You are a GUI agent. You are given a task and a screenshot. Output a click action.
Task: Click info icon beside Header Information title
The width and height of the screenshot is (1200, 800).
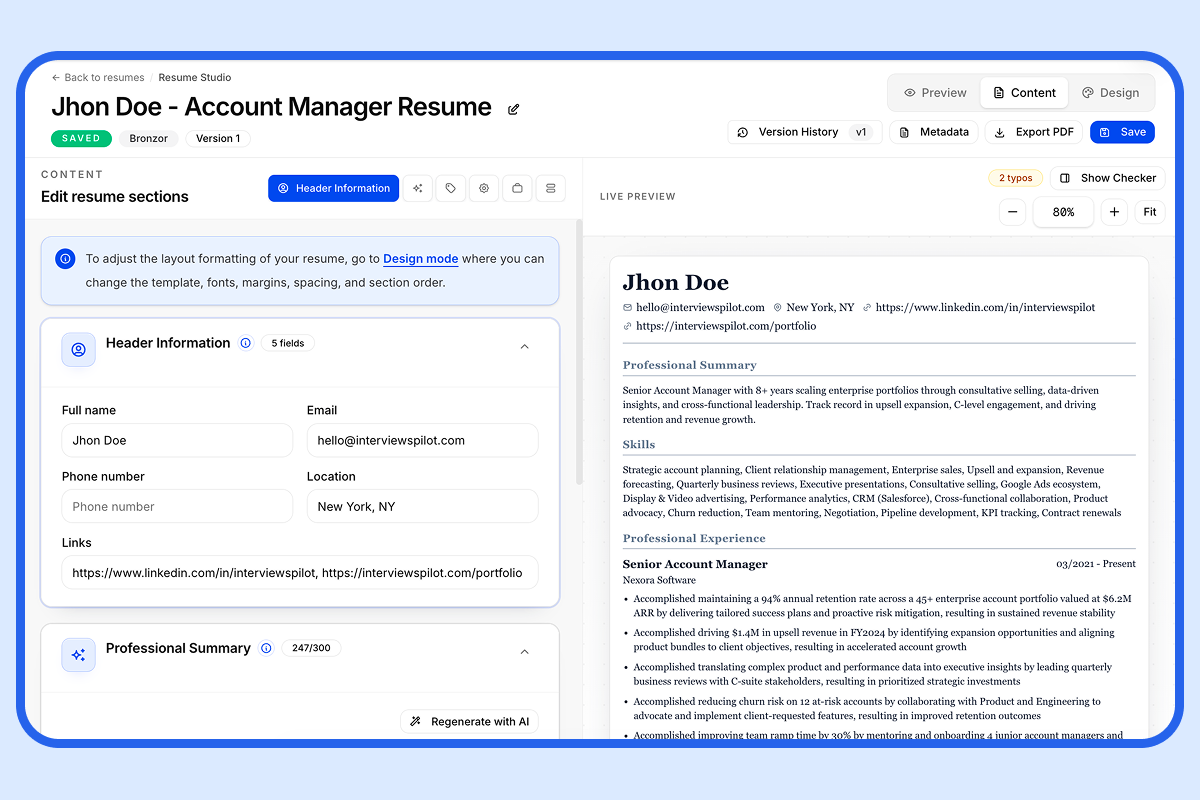(x=246, y=343)
